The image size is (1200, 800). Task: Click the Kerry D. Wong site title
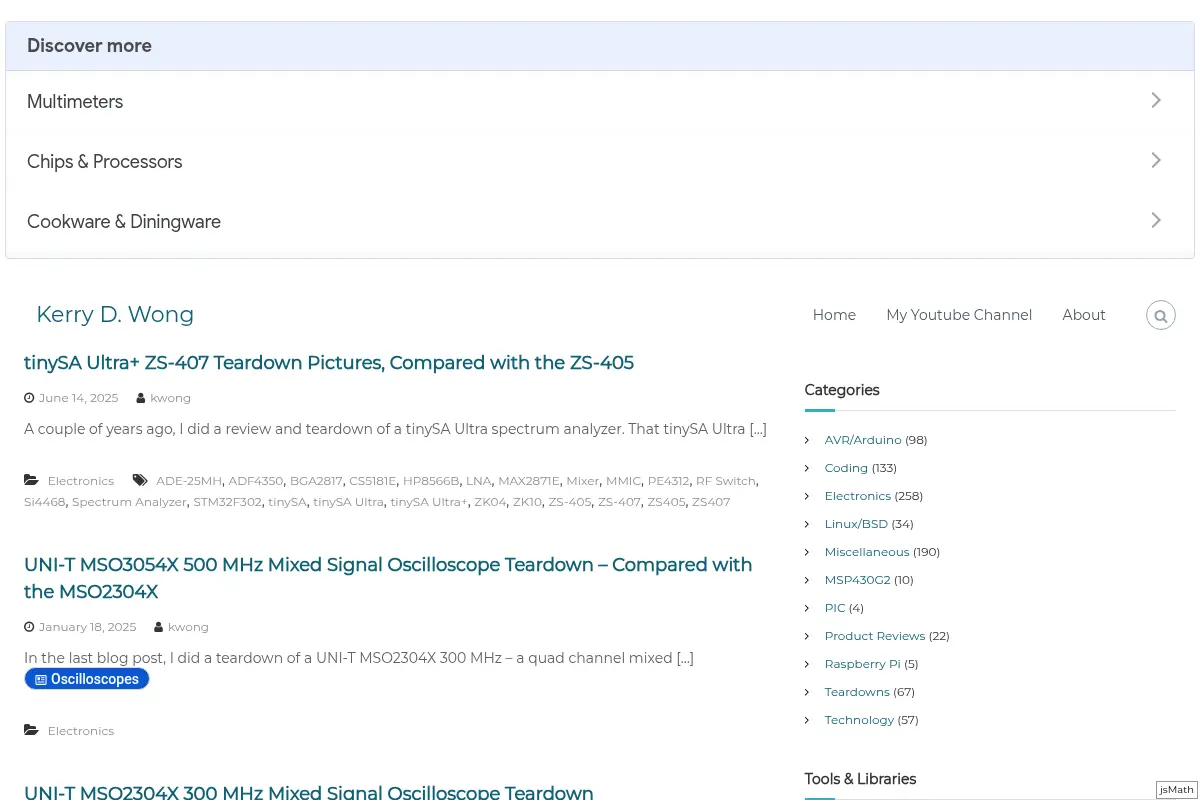tap(115, 315)
